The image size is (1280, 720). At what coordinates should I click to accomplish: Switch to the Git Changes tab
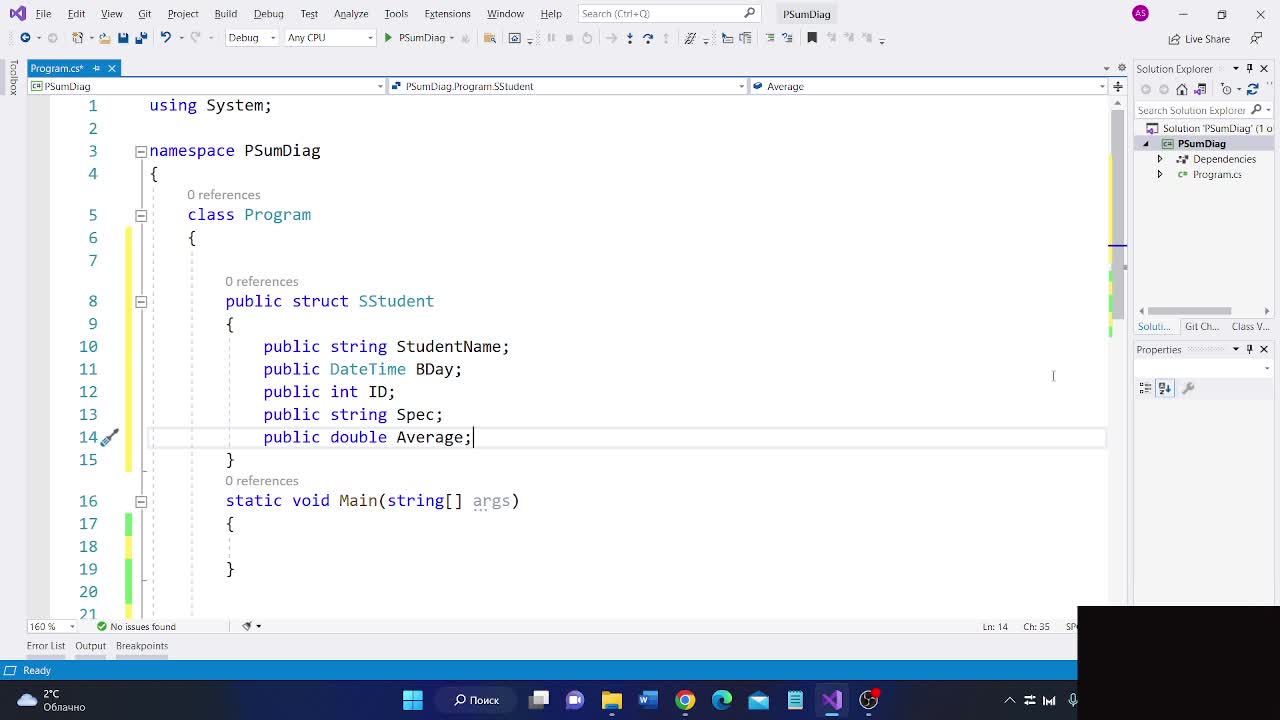coord(1201,327)
